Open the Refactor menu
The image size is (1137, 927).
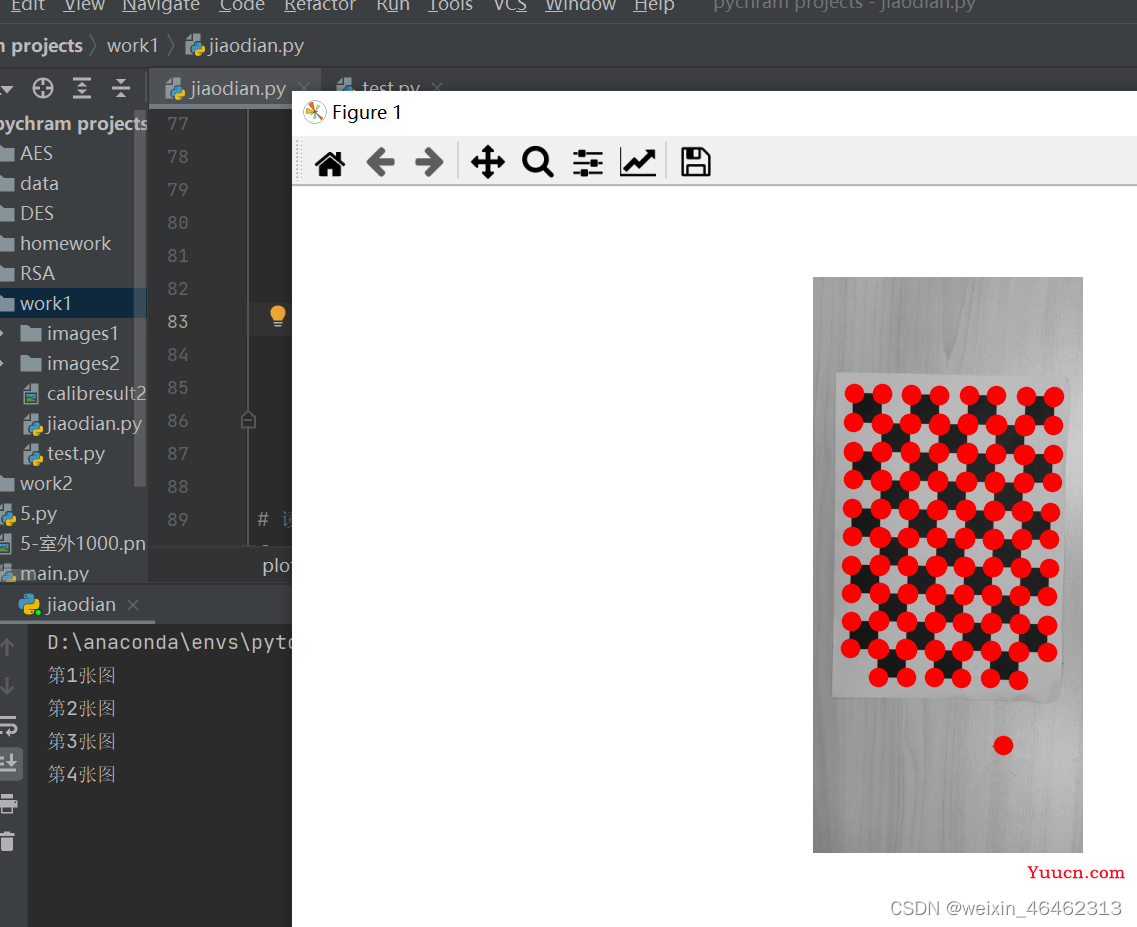click(x=320, y=5)
